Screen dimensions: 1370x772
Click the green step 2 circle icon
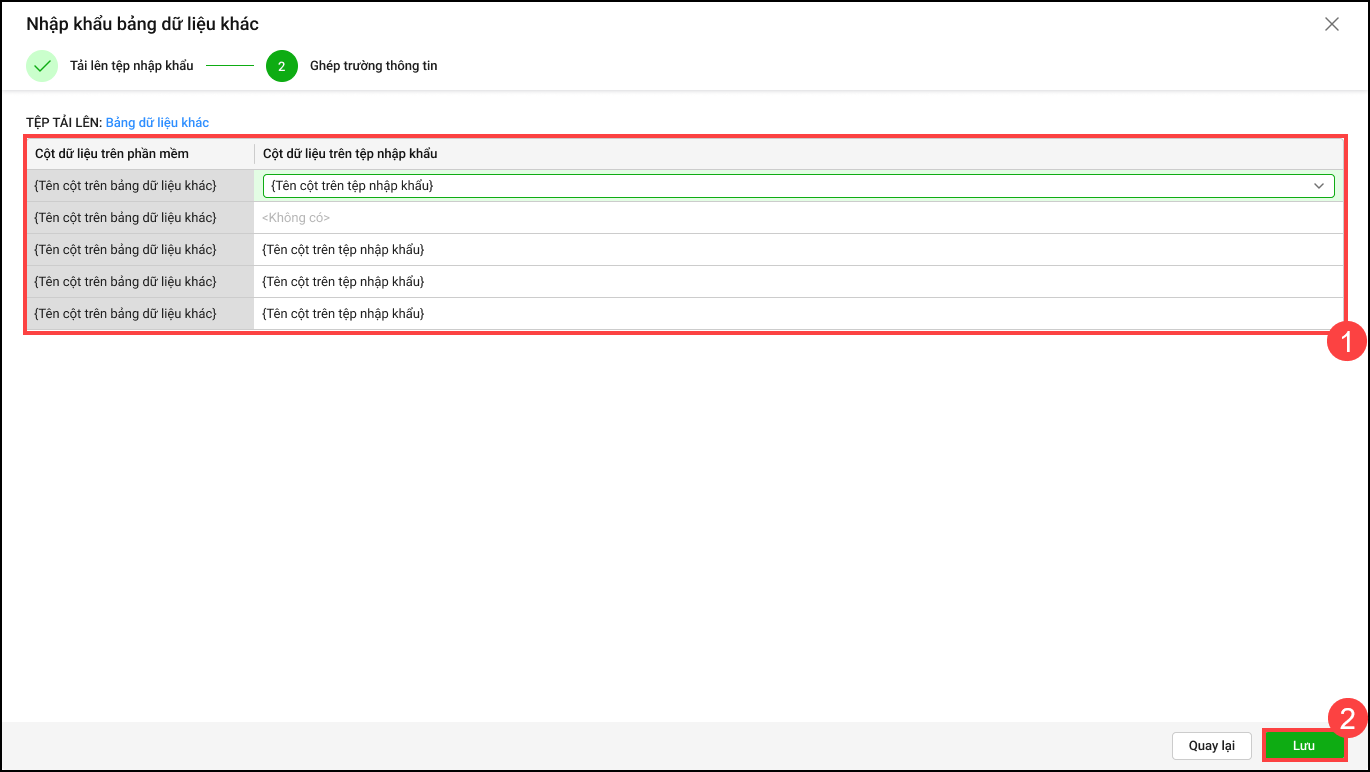(x=282, y=66)
